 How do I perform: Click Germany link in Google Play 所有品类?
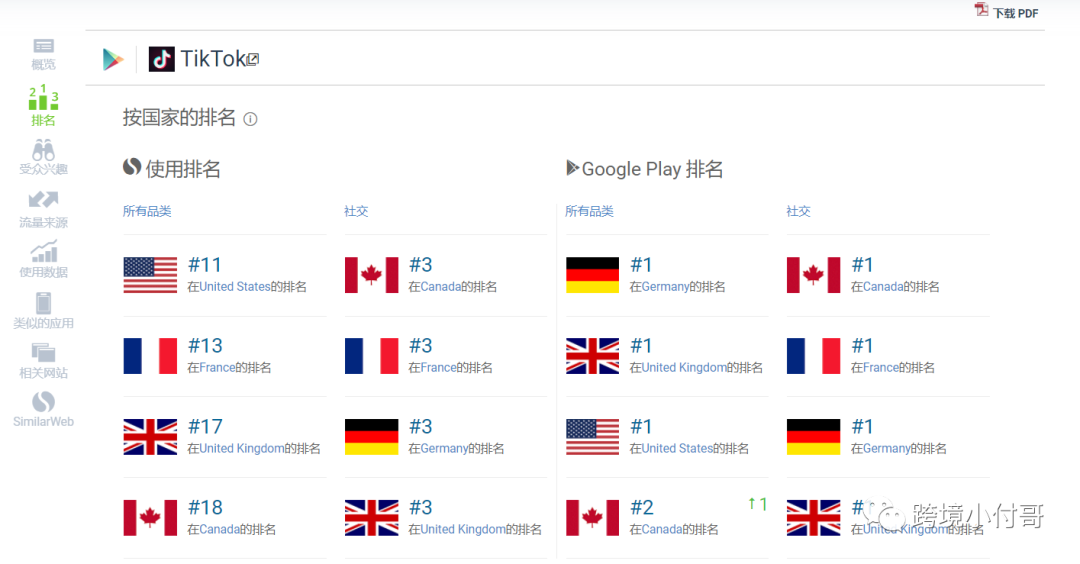pos(665,287)
